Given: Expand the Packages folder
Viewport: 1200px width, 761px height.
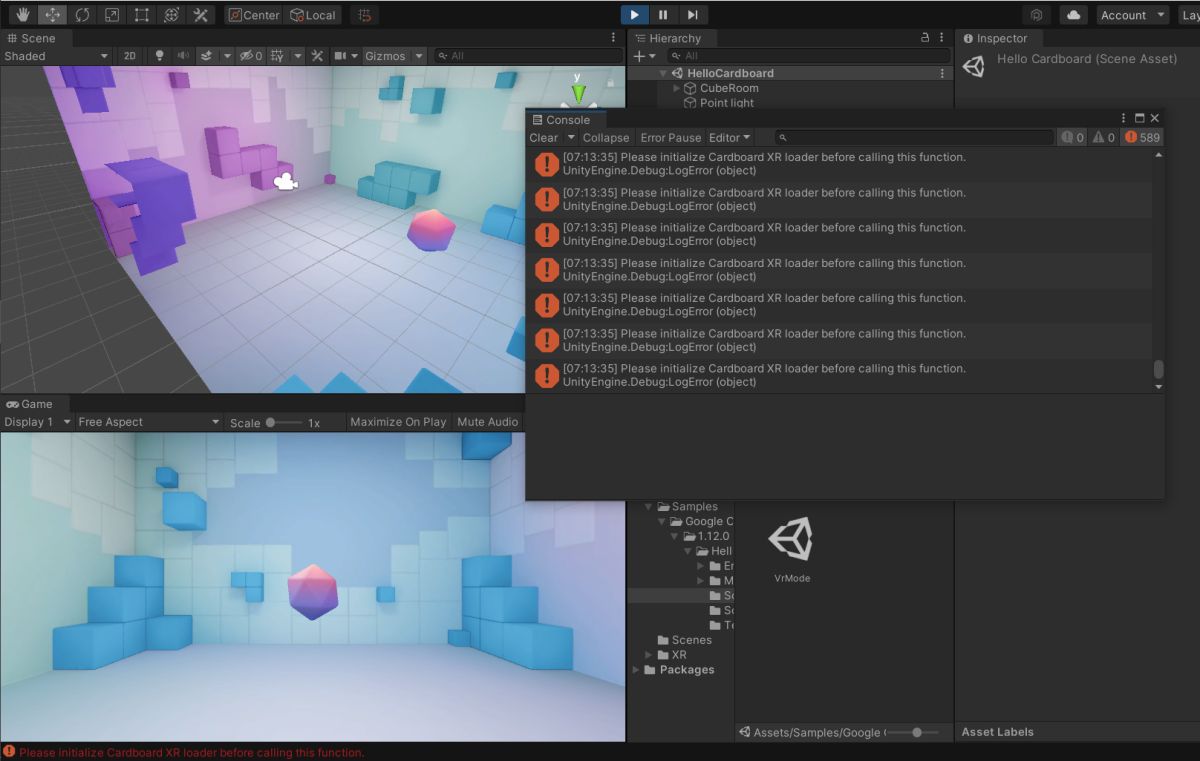Looking at the screenshot, I should [637, 670].
